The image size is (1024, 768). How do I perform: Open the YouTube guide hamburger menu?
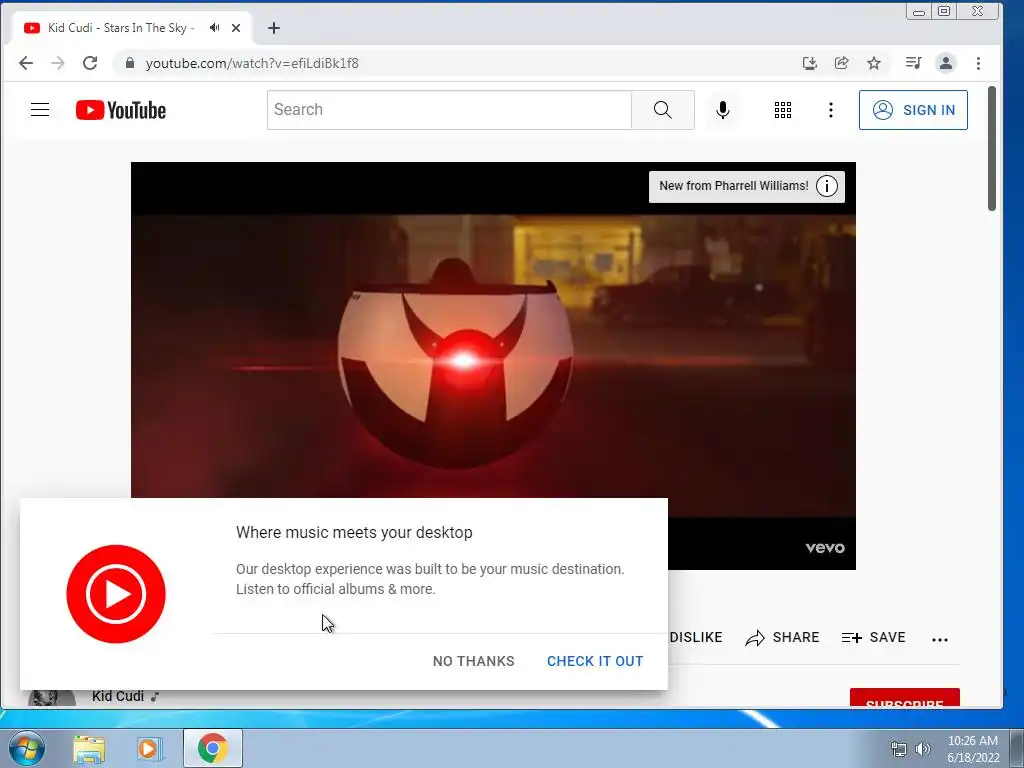tap(40, 110)
